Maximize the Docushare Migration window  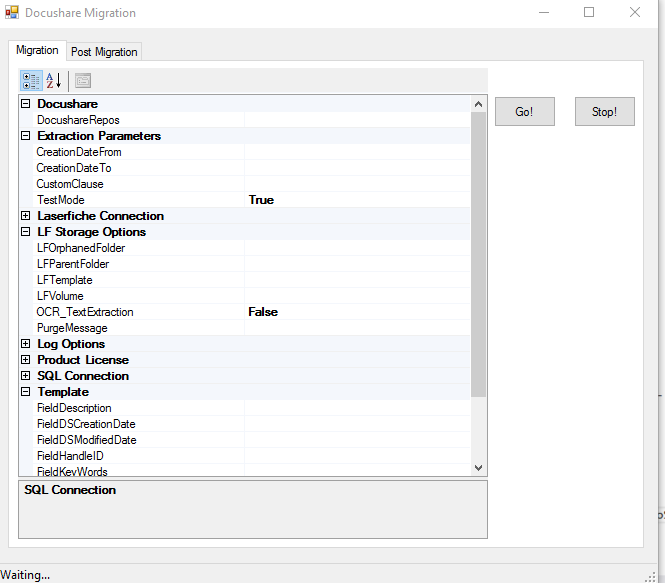point(589,12)
